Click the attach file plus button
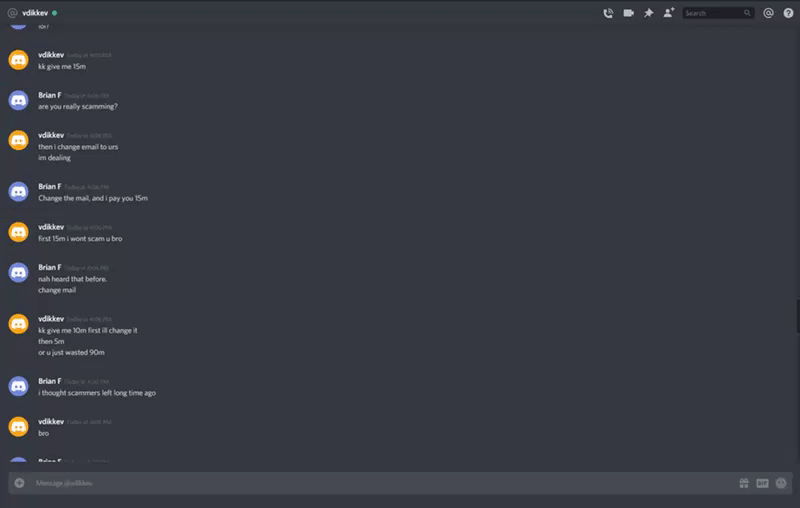Image resolution: width=800 pixels, height=508 pixels. [19, 483]
